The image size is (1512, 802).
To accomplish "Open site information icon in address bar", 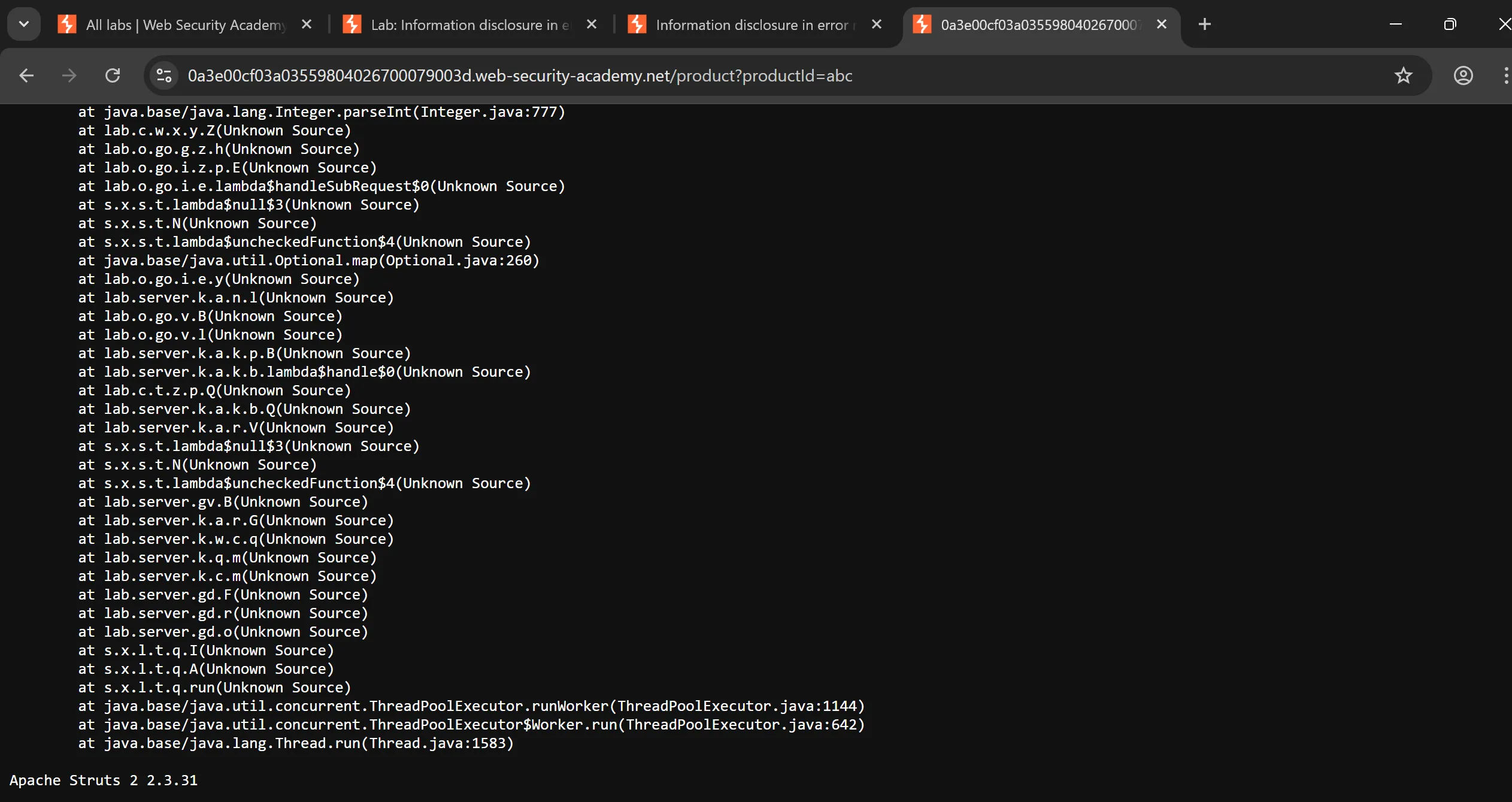I will (x=163, y=75).
